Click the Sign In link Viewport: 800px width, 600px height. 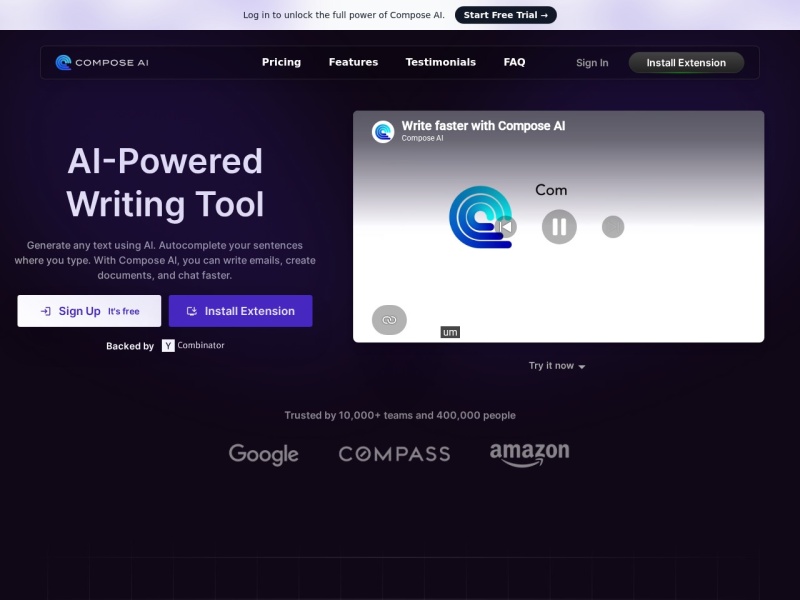point(592,63)
